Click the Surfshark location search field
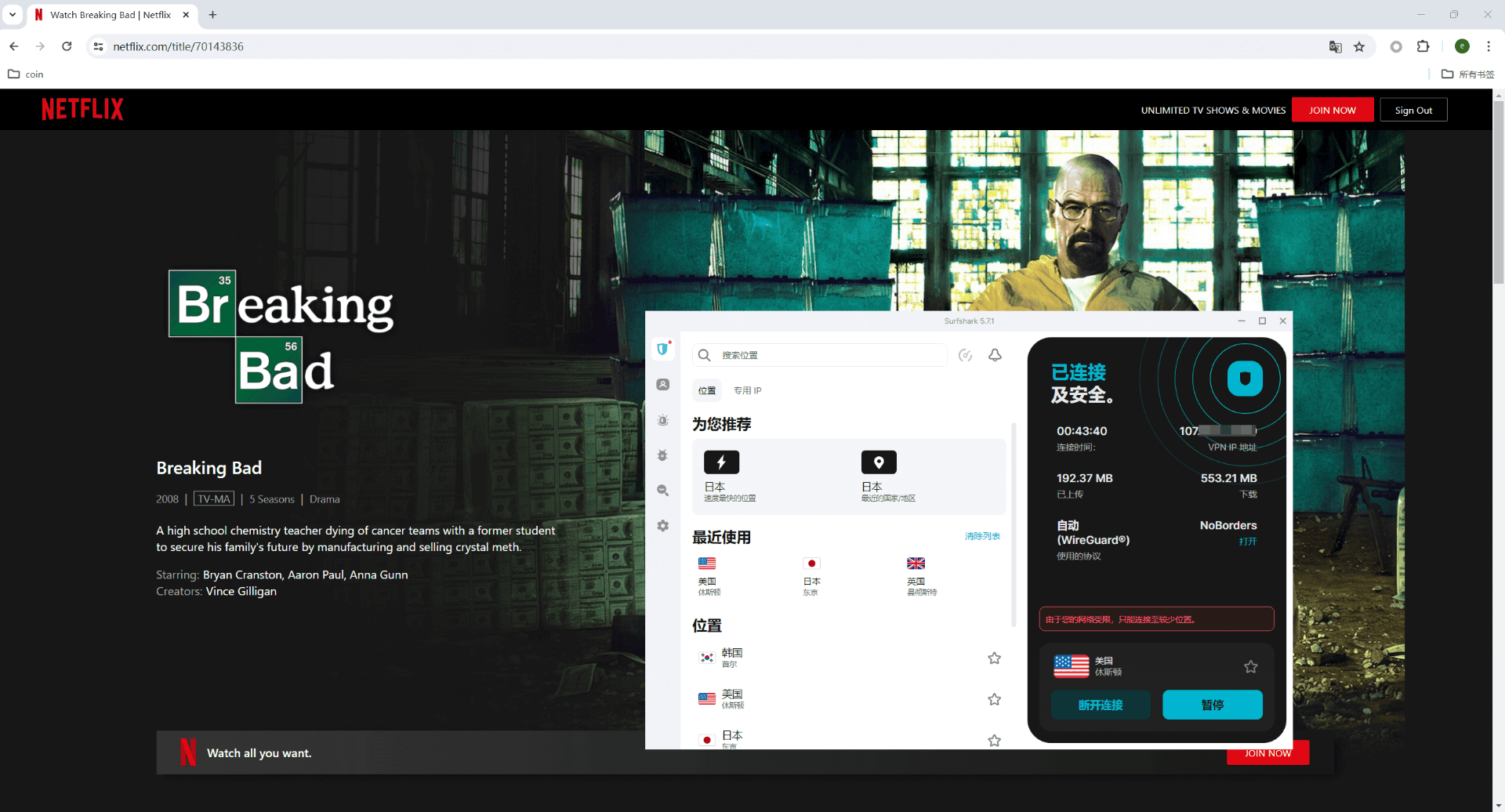1505x812 pixels. point(820,355)
